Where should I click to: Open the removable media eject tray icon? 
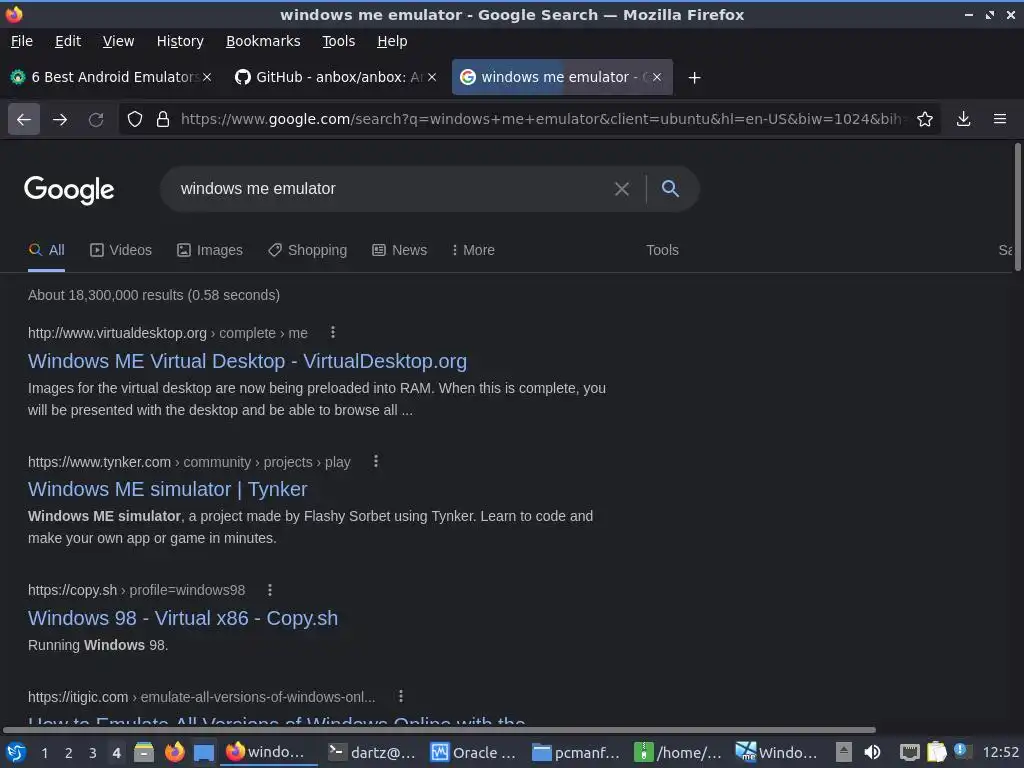844,752
